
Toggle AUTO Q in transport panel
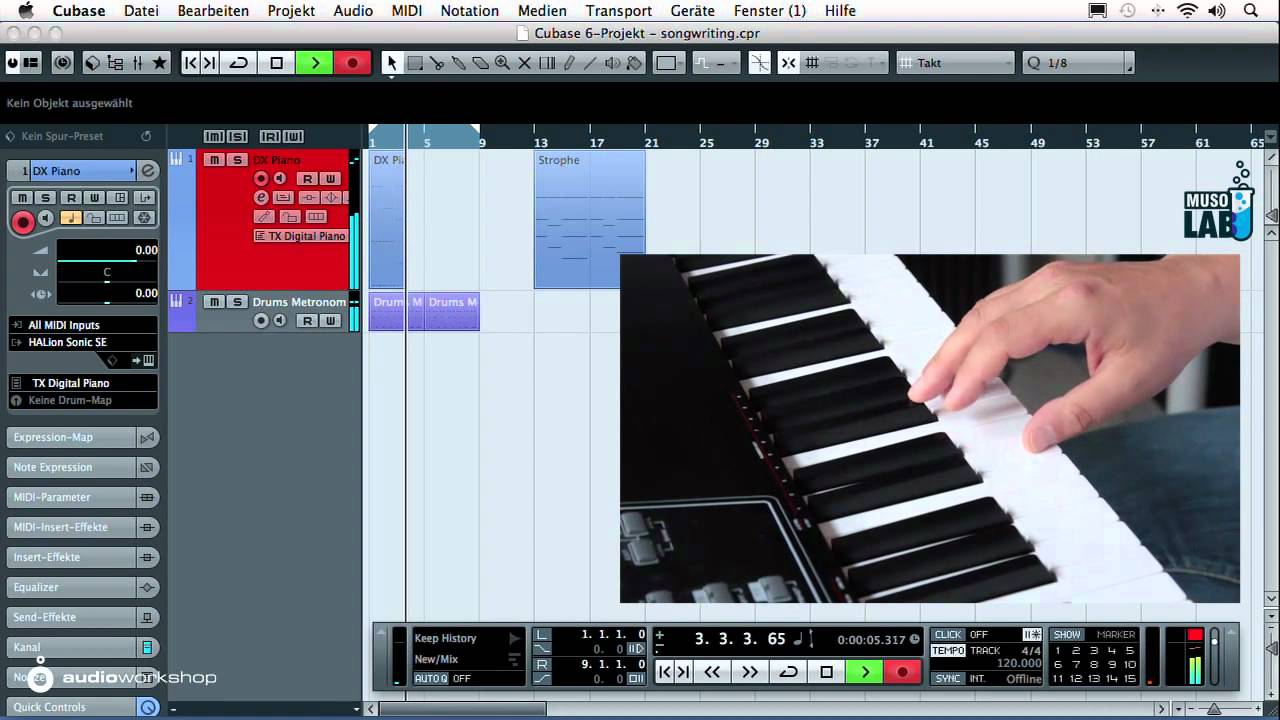coord(431,679)
